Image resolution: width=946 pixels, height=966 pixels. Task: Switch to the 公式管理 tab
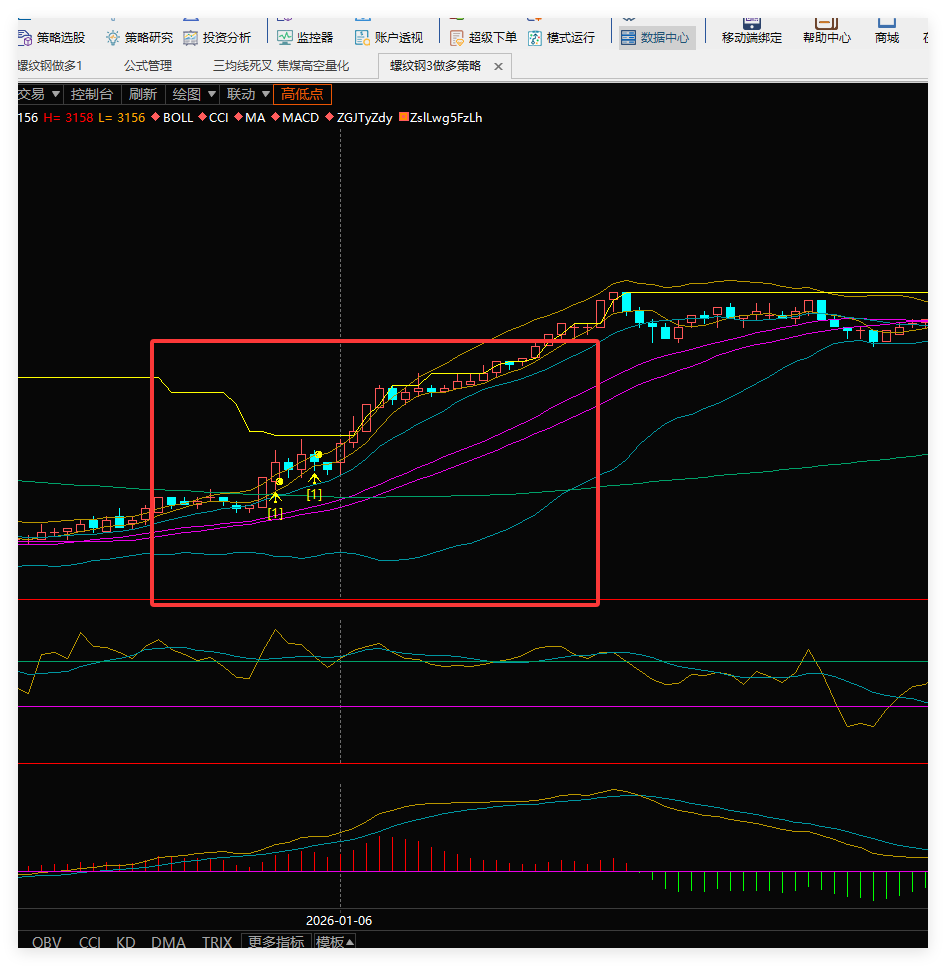click(147, 66)
